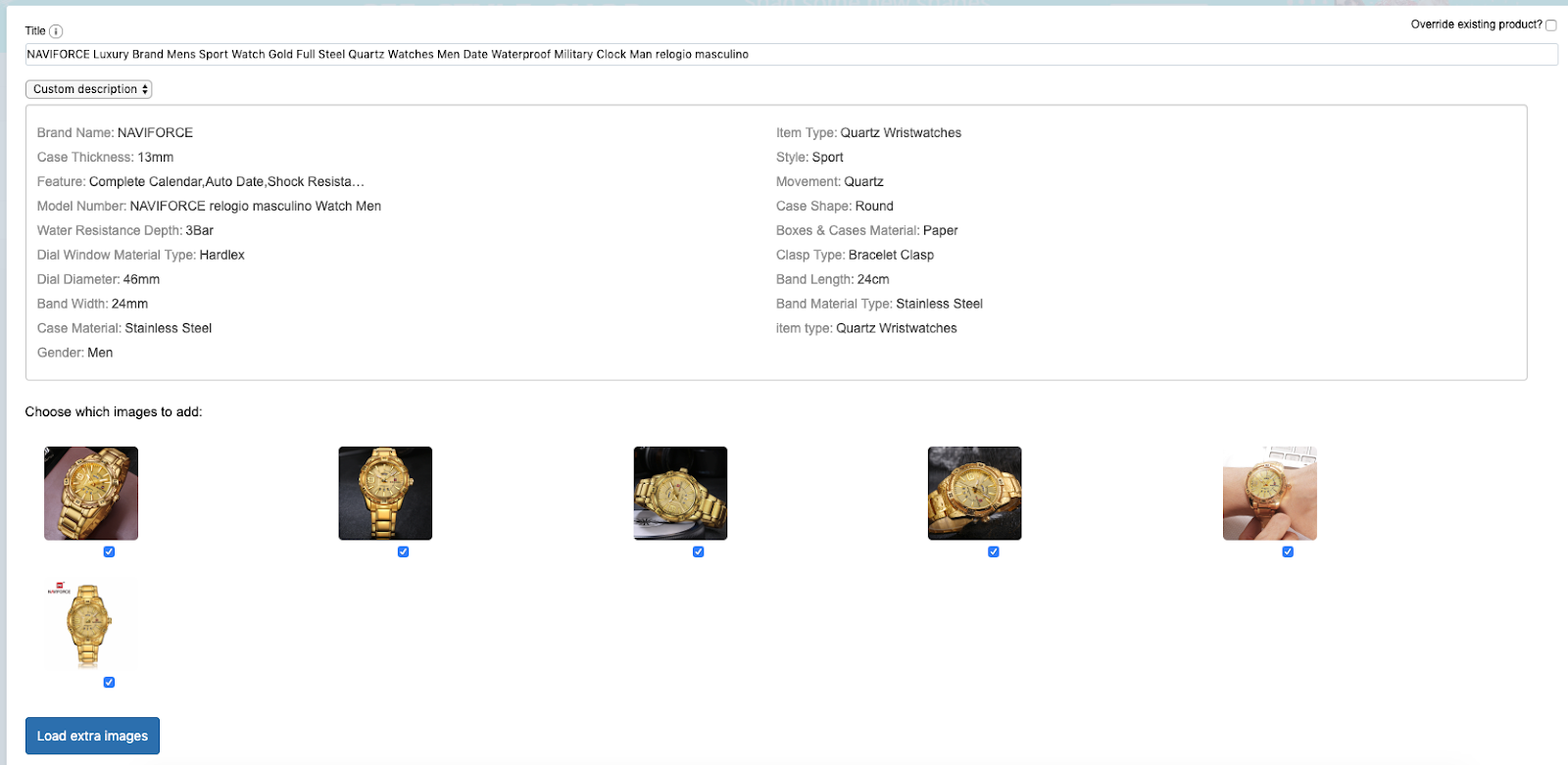1568x765 pixels.
Task: Uncheck the checkbox under the smoke-background watch image
Action: pyautogui.click(x=993, y=552)
